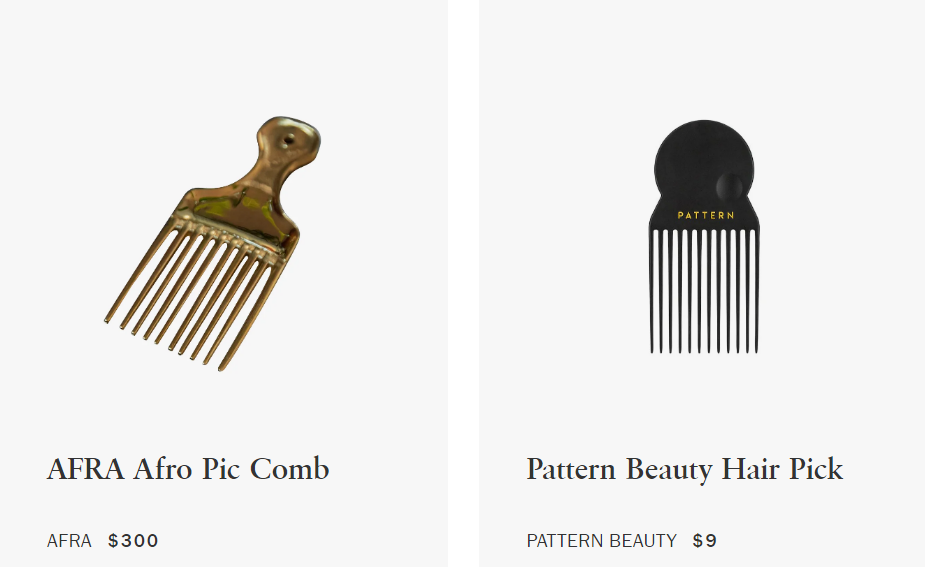Click the AFRA Afro Pic Comb title
925x567 pixels.
click(188, 469)
